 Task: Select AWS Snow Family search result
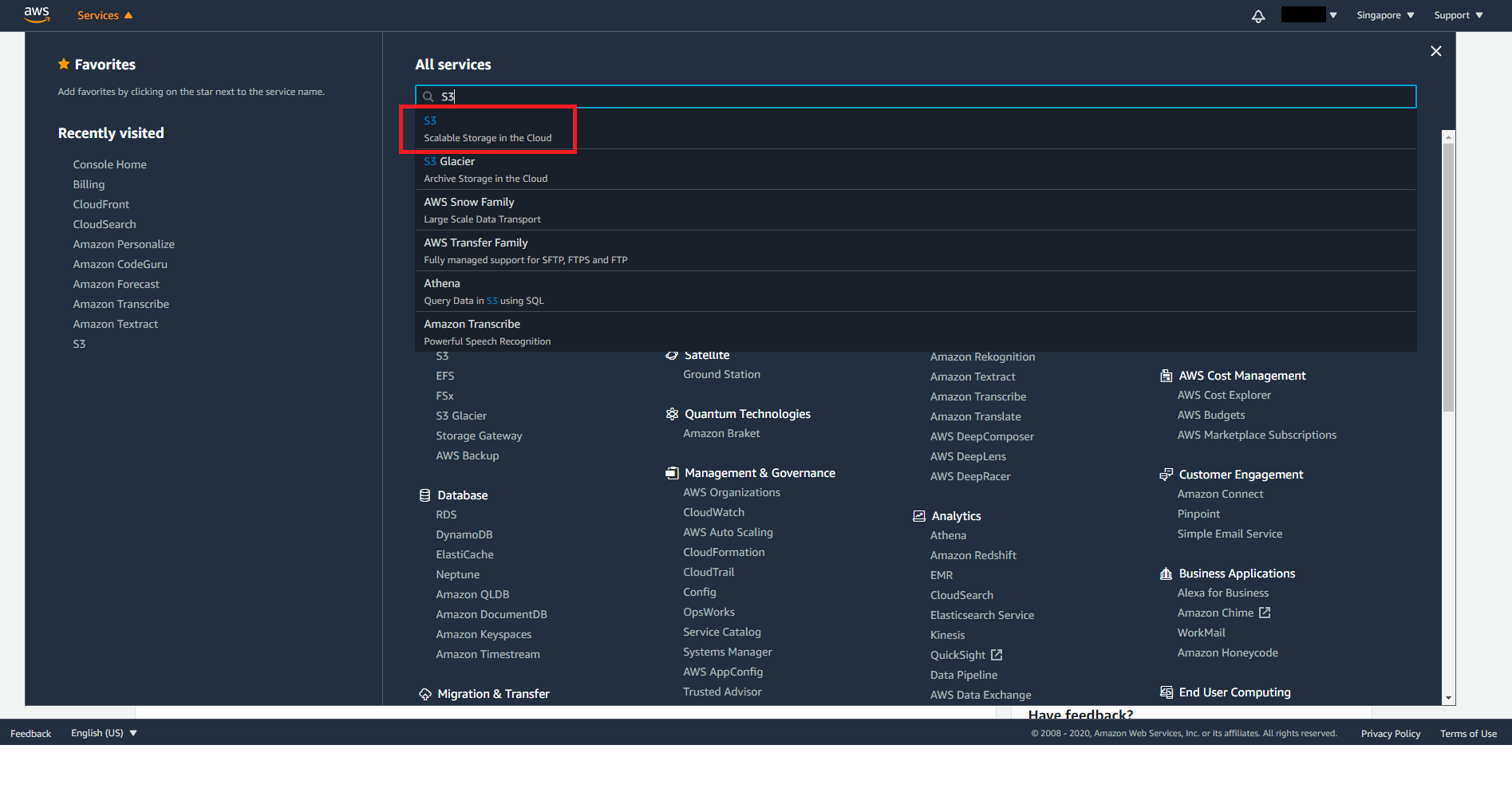click(x=915, y=210)
